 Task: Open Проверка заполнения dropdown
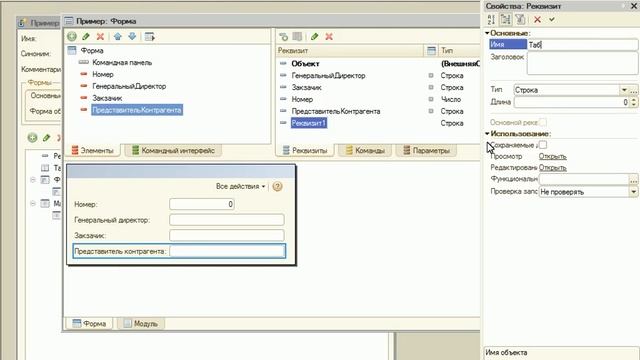633,191
